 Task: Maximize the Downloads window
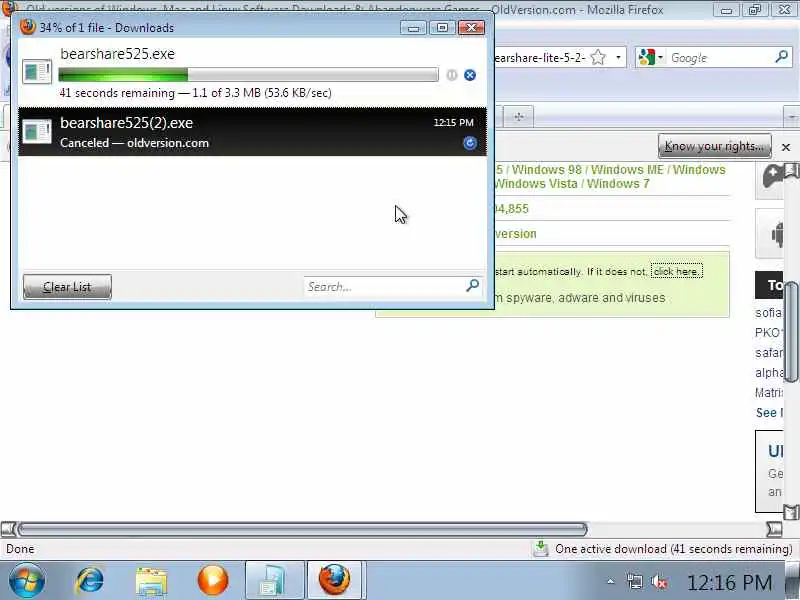tap(442, 28)
